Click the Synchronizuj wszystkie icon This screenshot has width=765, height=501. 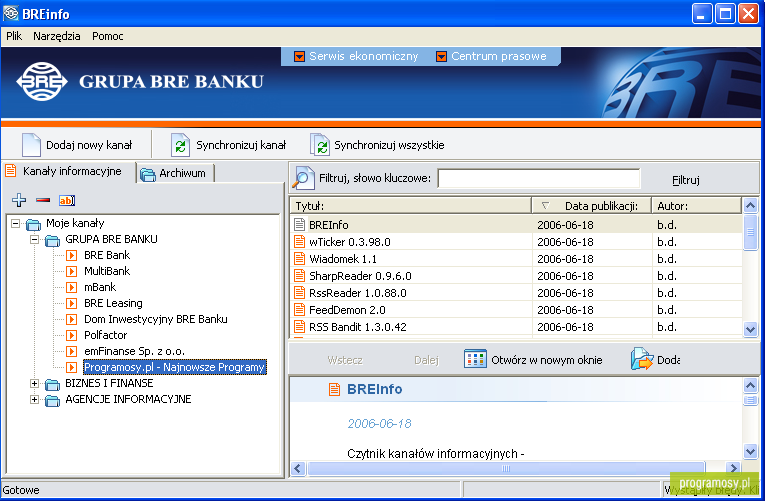tap(320, 145)
